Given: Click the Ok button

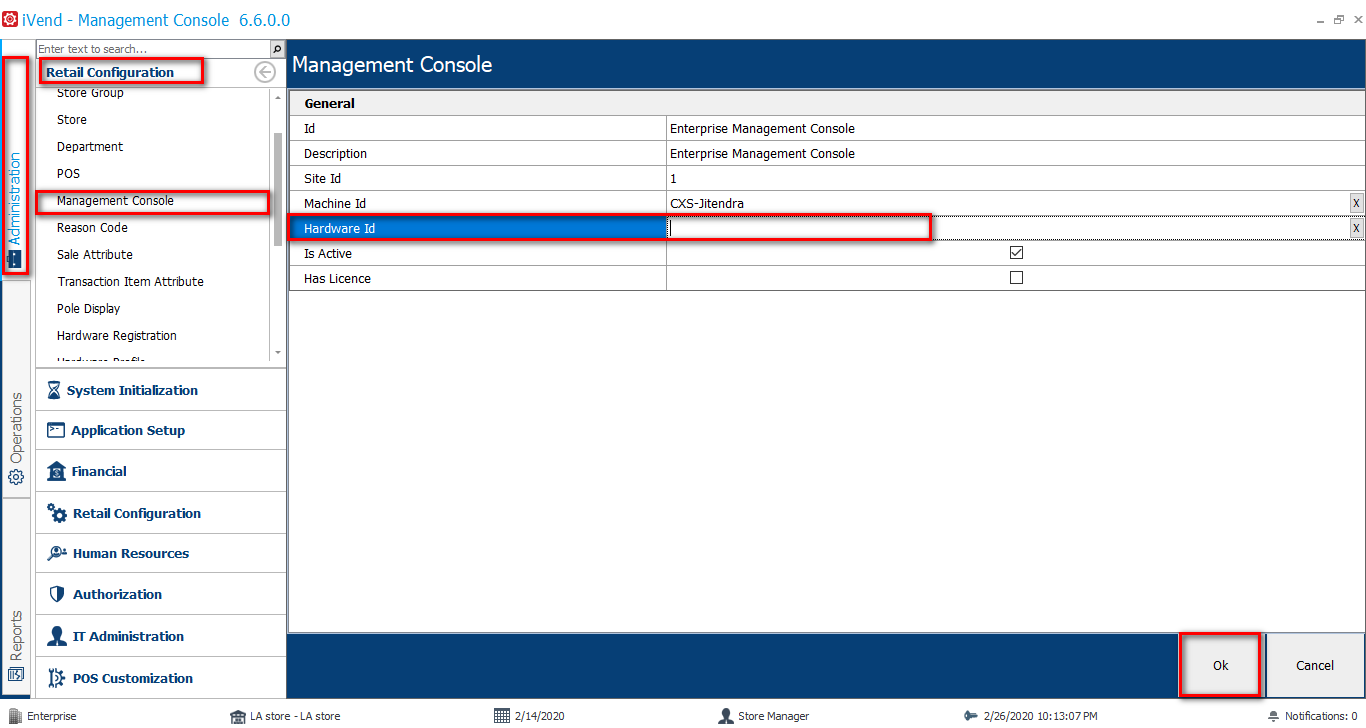Looking at the screenshot, I should tap(1220, 665).
